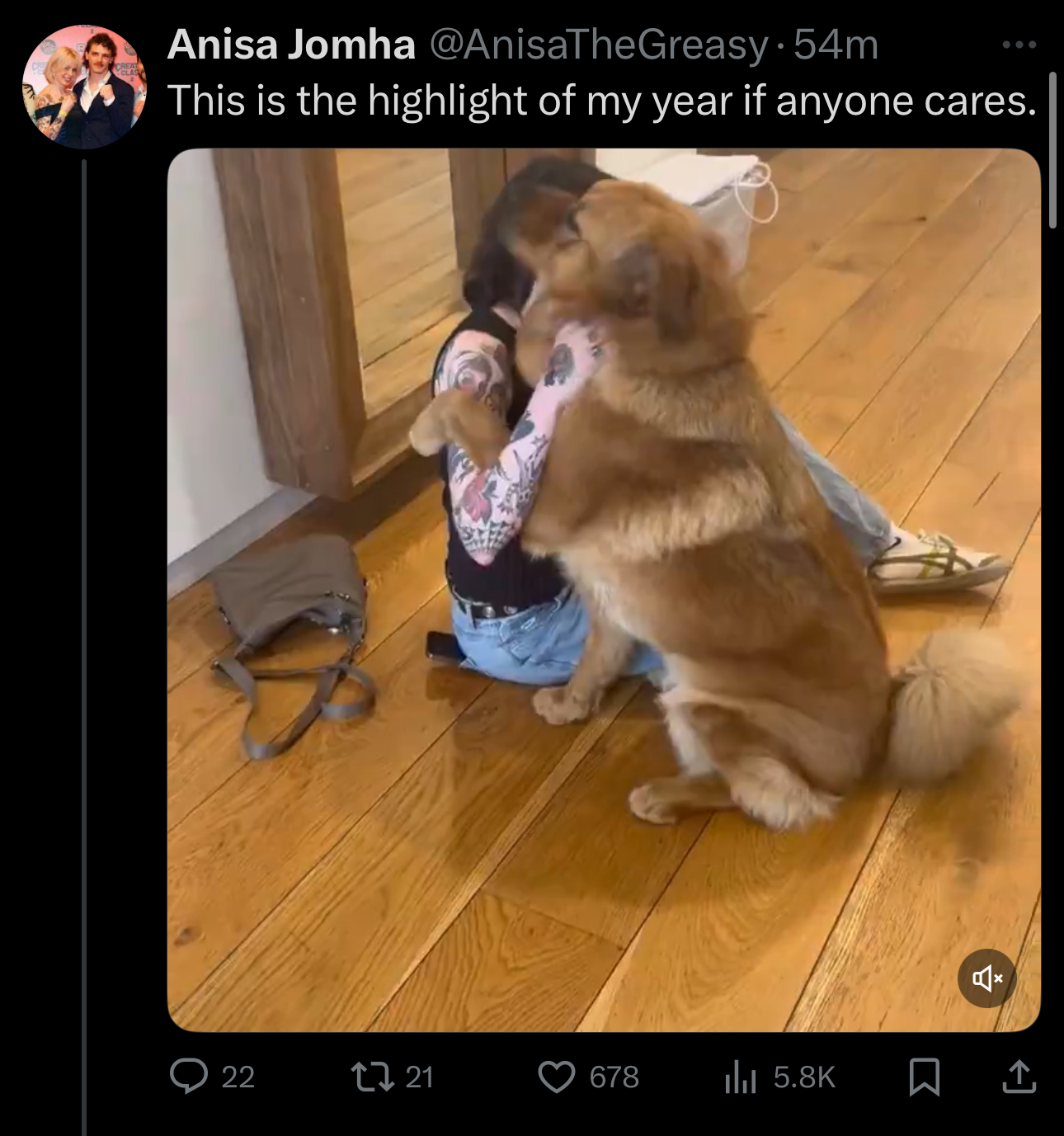Play the dog hugging video
Screen dimensions: 1064x1136
coord(604,590)
